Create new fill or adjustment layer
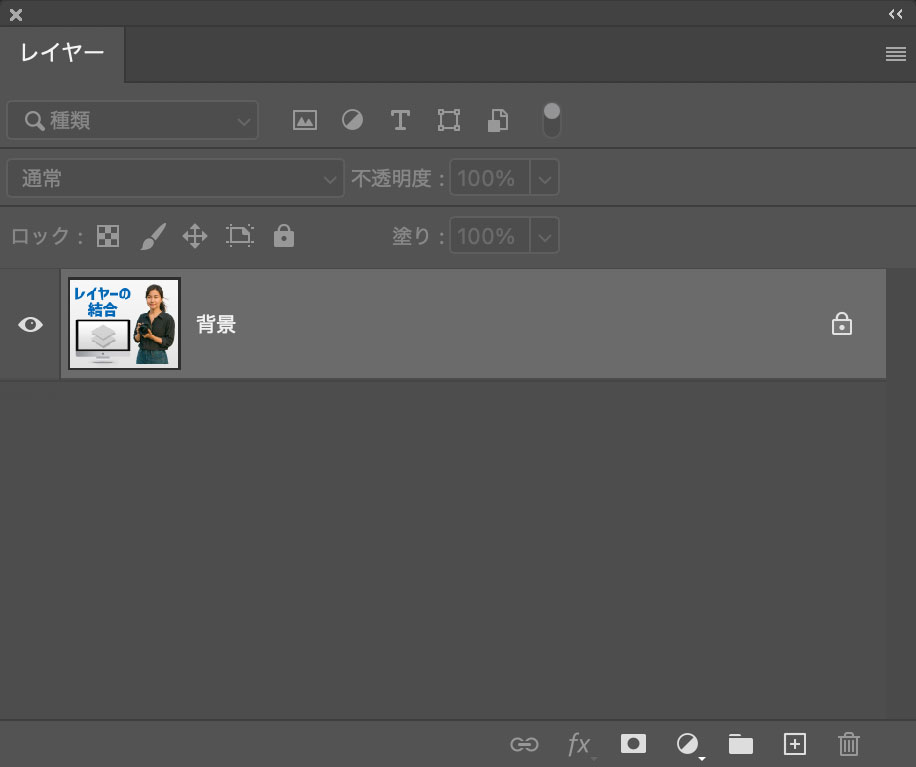916x767 pixels. [688, 744]
